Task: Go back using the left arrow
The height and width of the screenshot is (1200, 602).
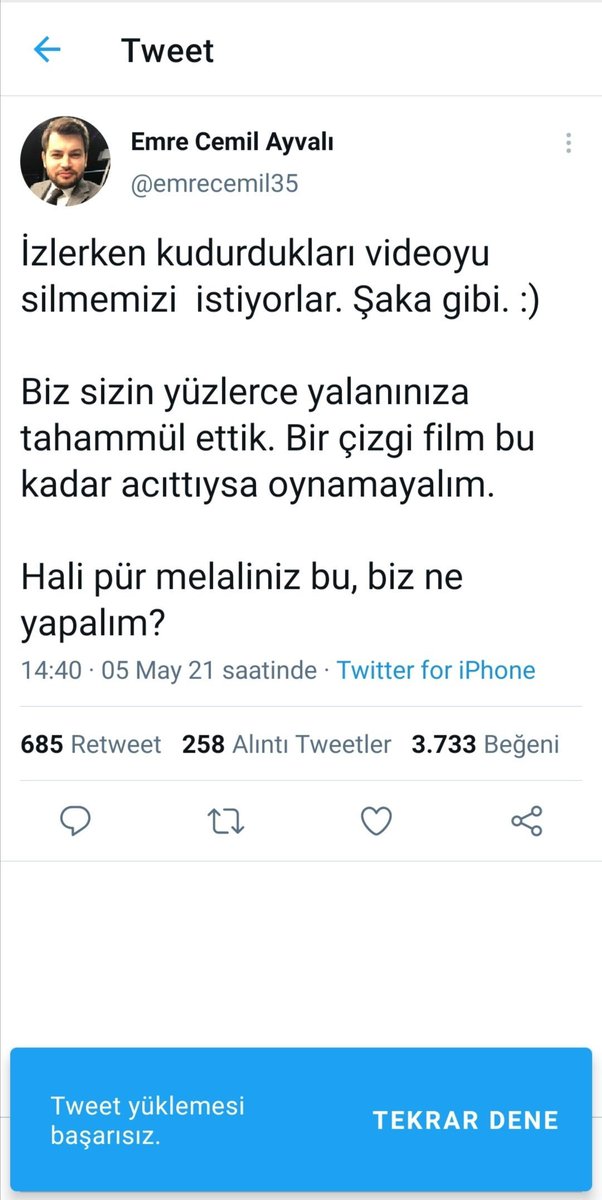Action: [x=47, y=50]
